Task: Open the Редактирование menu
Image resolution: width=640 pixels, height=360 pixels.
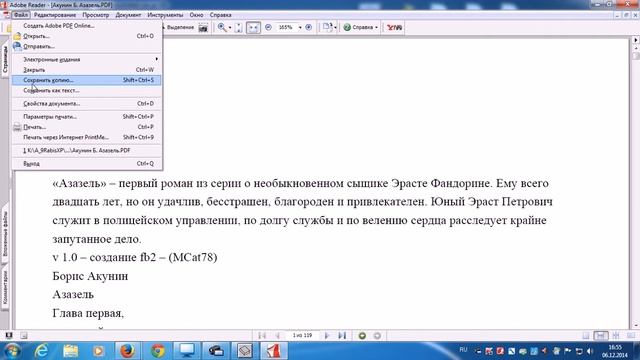Action: point(55,15)
